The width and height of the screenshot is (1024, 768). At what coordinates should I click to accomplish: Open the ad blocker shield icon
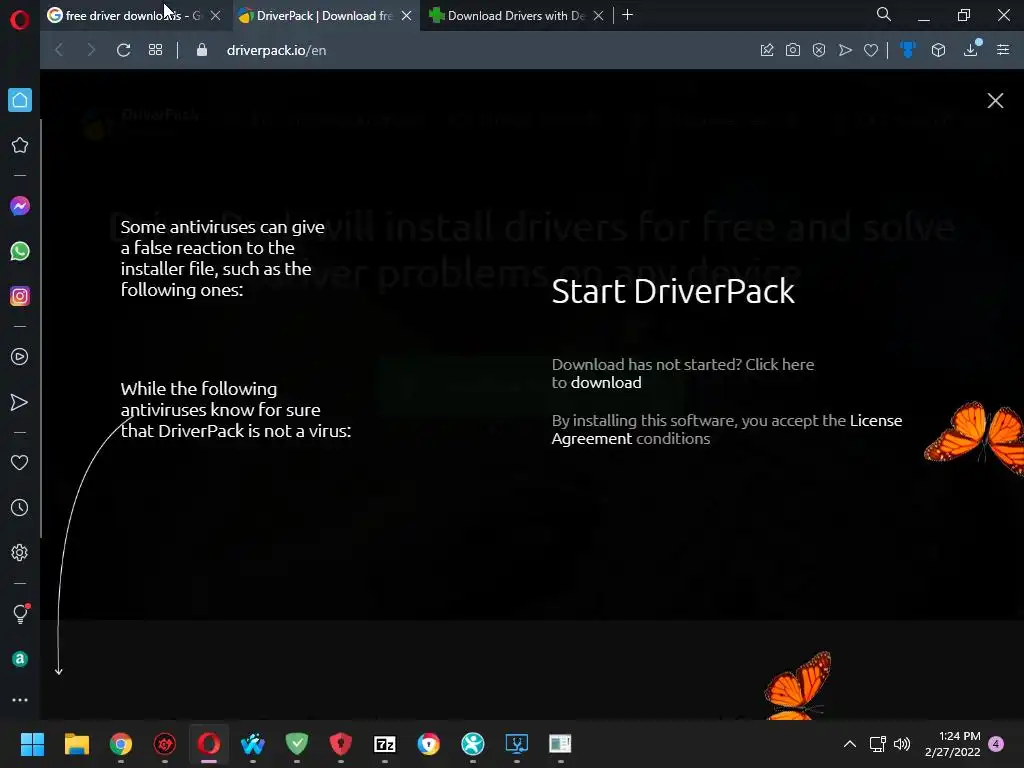[x=819, y=50]
